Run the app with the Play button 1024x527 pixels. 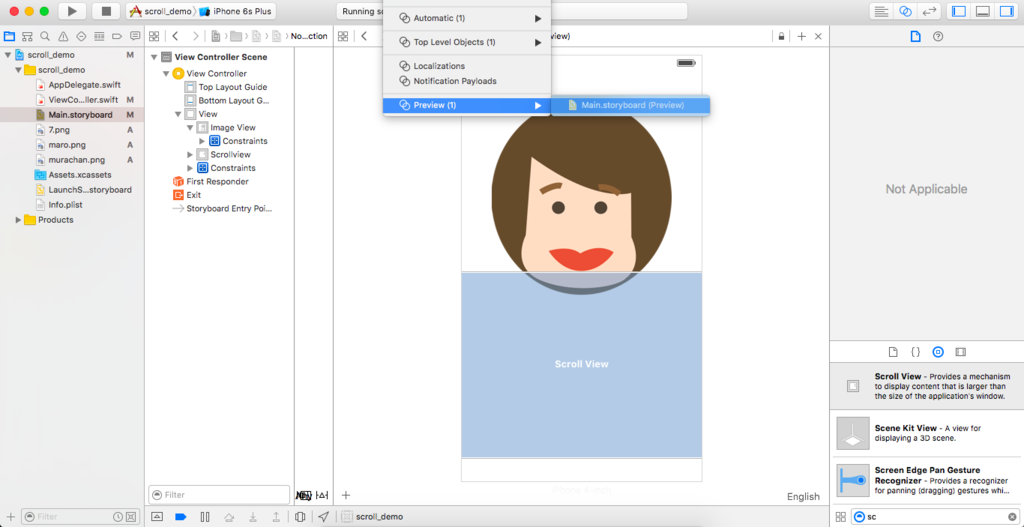point(72,11)
